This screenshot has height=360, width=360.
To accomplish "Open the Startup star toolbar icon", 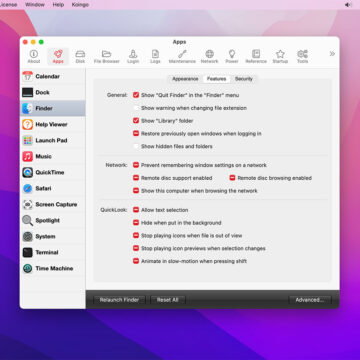I will point(280,57).
